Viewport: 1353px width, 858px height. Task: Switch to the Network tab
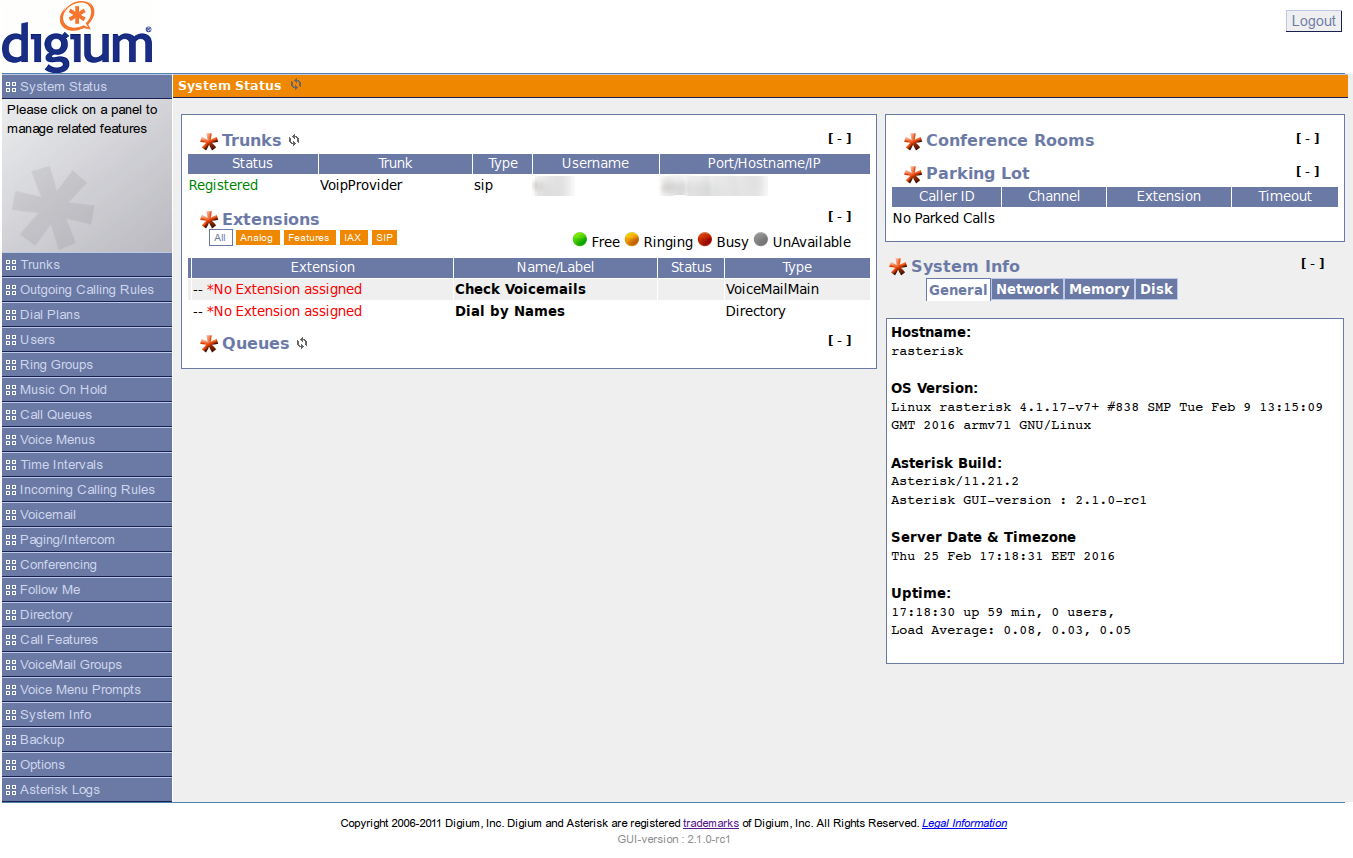[1027, 289]
